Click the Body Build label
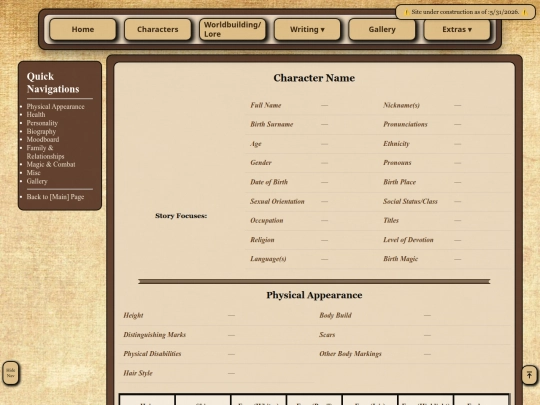Viewport: 540px width, 405px height. pos(335,315)
